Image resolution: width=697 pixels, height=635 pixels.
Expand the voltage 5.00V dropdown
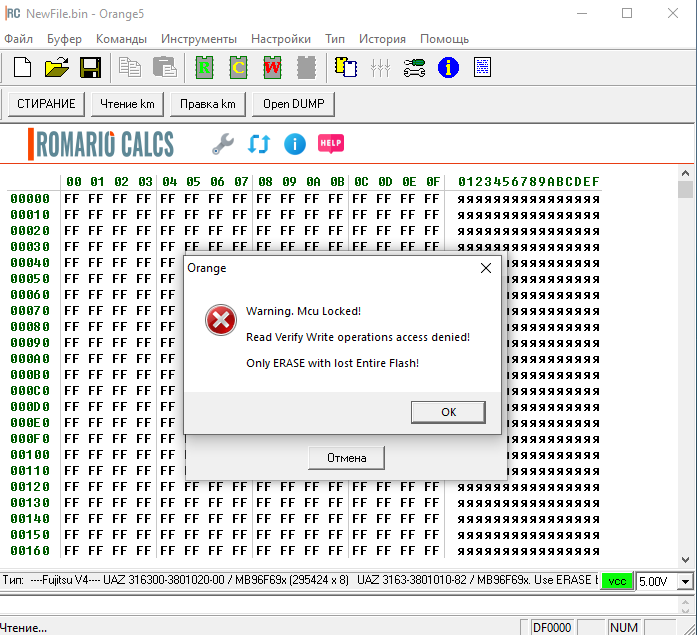685,581
